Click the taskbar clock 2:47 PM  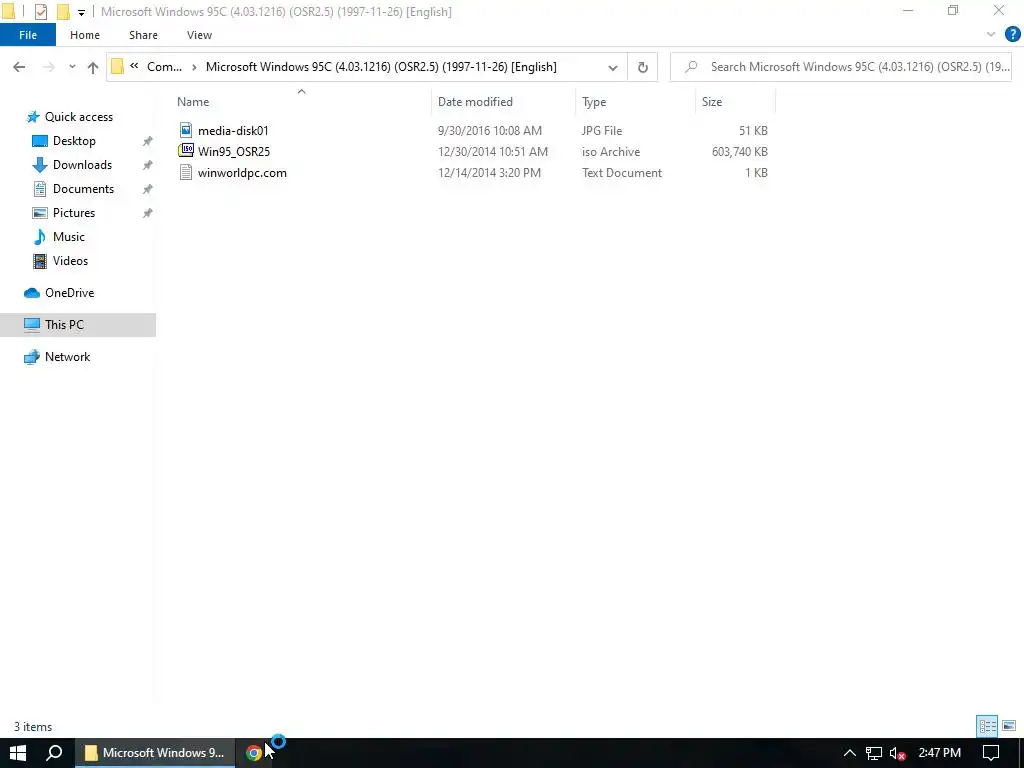pyautogui.click(x=939, y=753)
